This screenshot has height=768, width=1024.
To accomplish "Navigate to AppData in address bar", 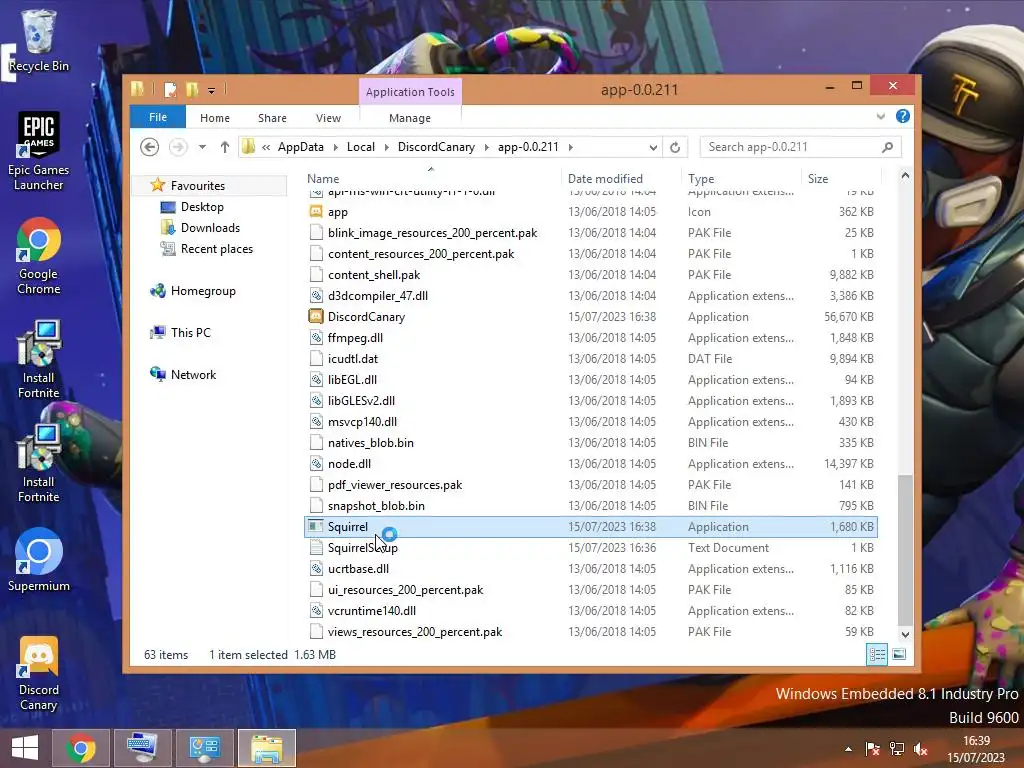I will click(x=300, y=147).
